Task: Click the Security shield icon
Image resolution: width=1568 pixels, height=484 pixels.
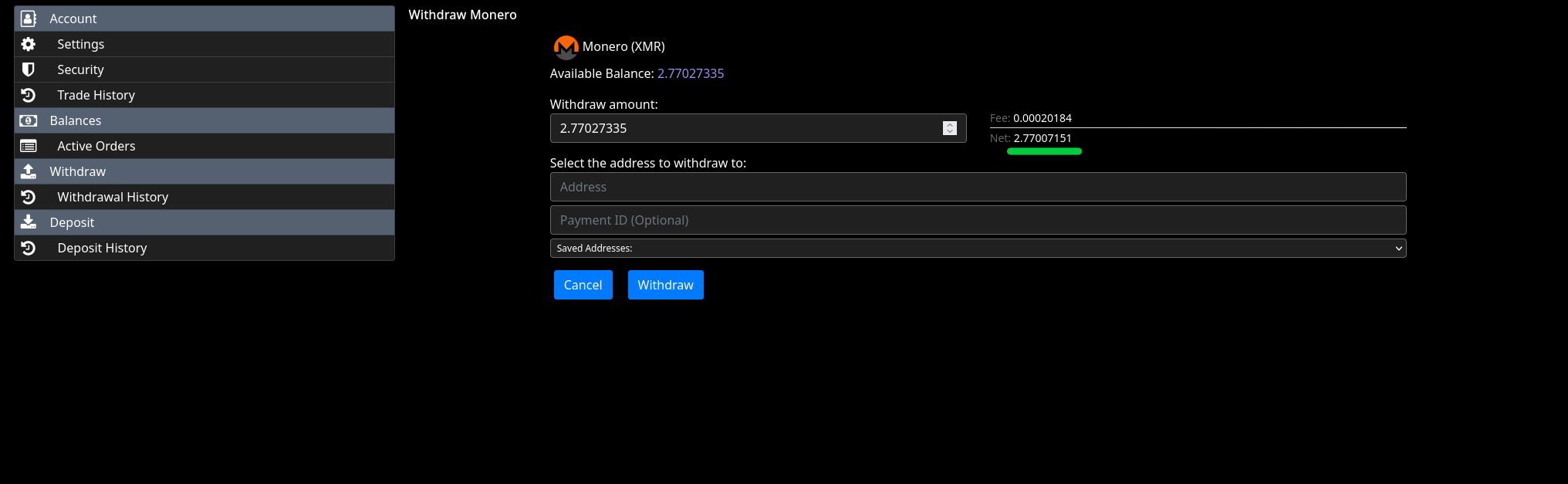Action: pyautogui.click(x=29, y=69)
